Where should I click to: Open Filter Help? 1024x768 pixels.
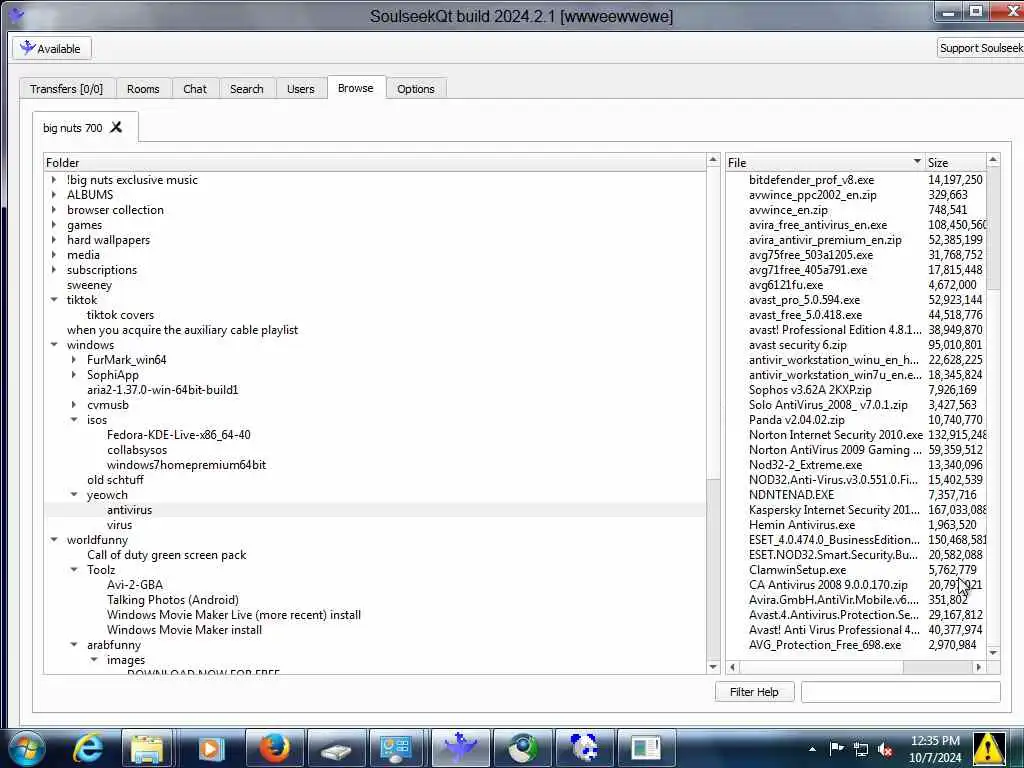point(754,692)
